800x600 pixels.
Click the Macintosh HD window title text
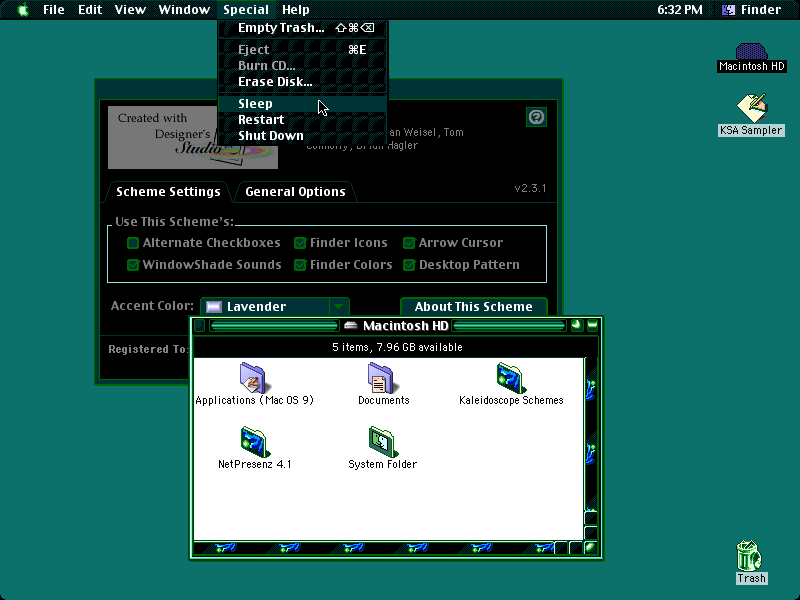click(406, 326)
